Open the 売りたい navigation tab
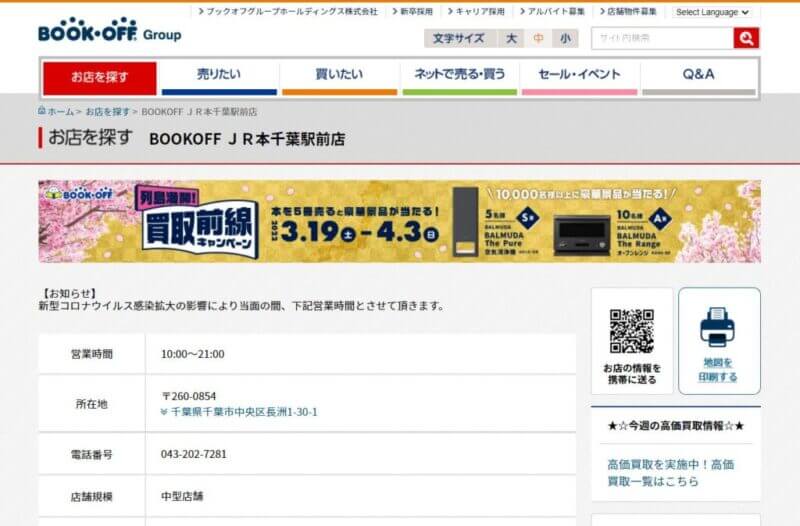800x526 pixels. click(219, 78)
